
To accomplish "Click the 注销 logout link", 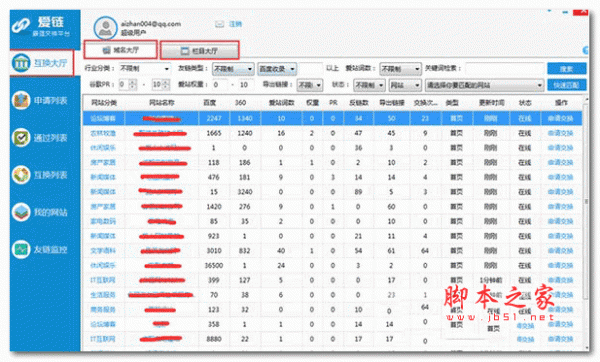I will 235,24.
